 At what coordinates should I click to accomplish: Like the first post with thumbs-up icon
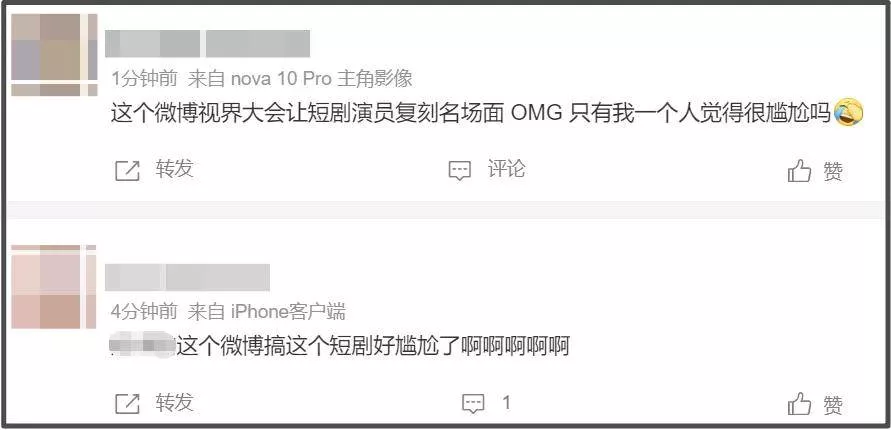point(800,170)
